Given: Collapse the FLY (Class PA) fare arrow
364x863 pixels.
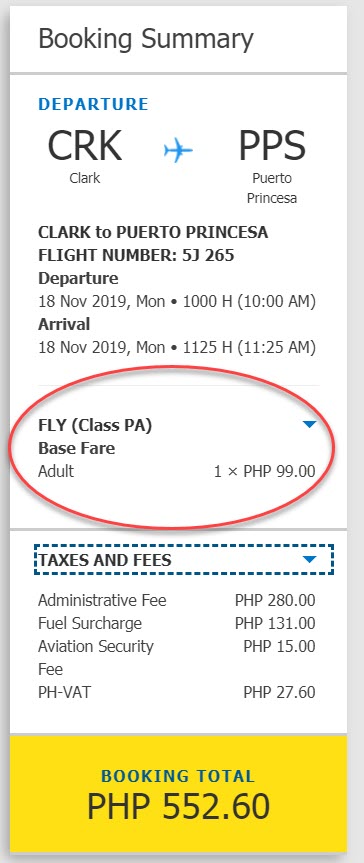Looking at the screenshot, I should (x=309, y=424).
